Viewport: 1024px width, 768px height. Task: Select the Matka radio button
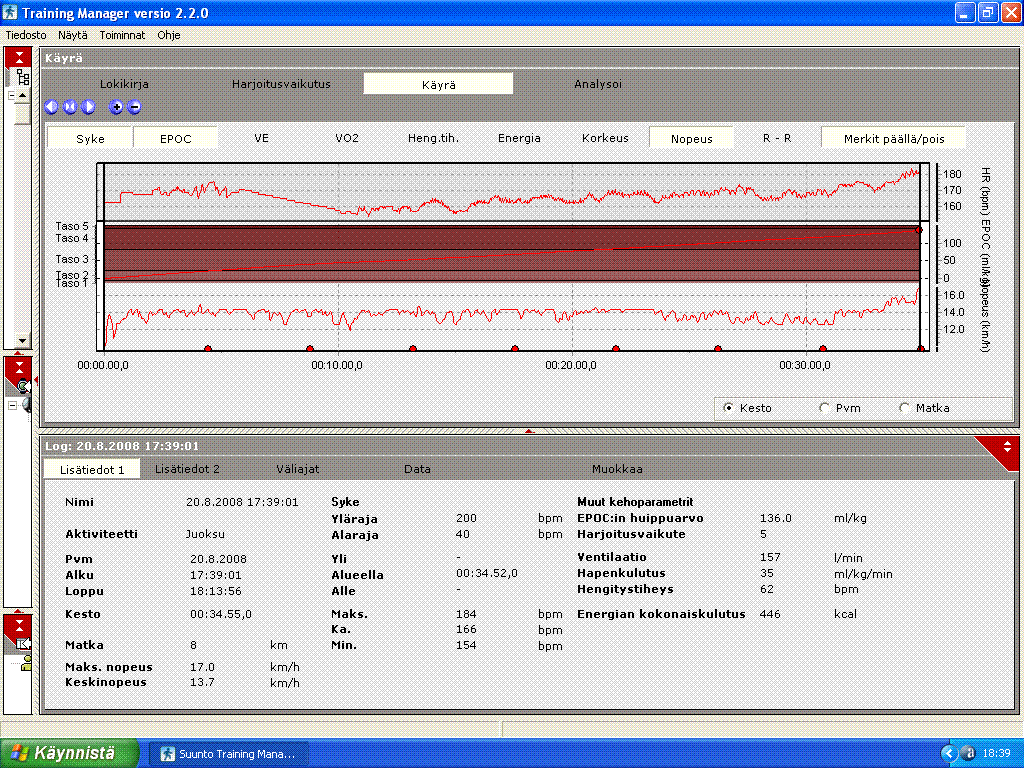(x=905, y=408)
